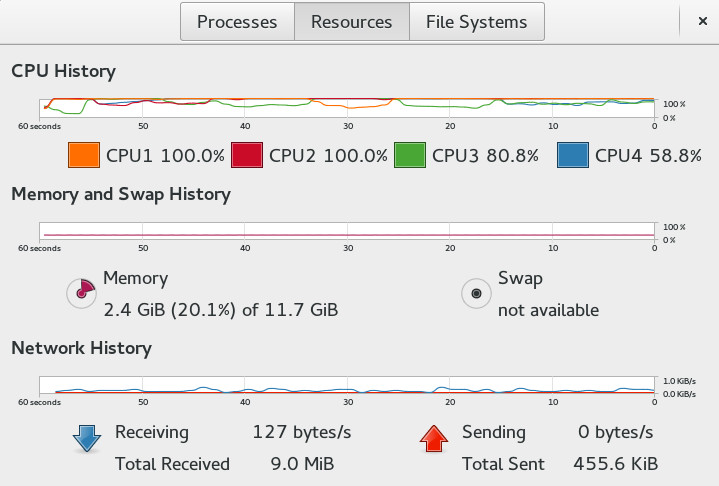719x486 pixels.
Task: Select the Resources tab
Action: 351,21
